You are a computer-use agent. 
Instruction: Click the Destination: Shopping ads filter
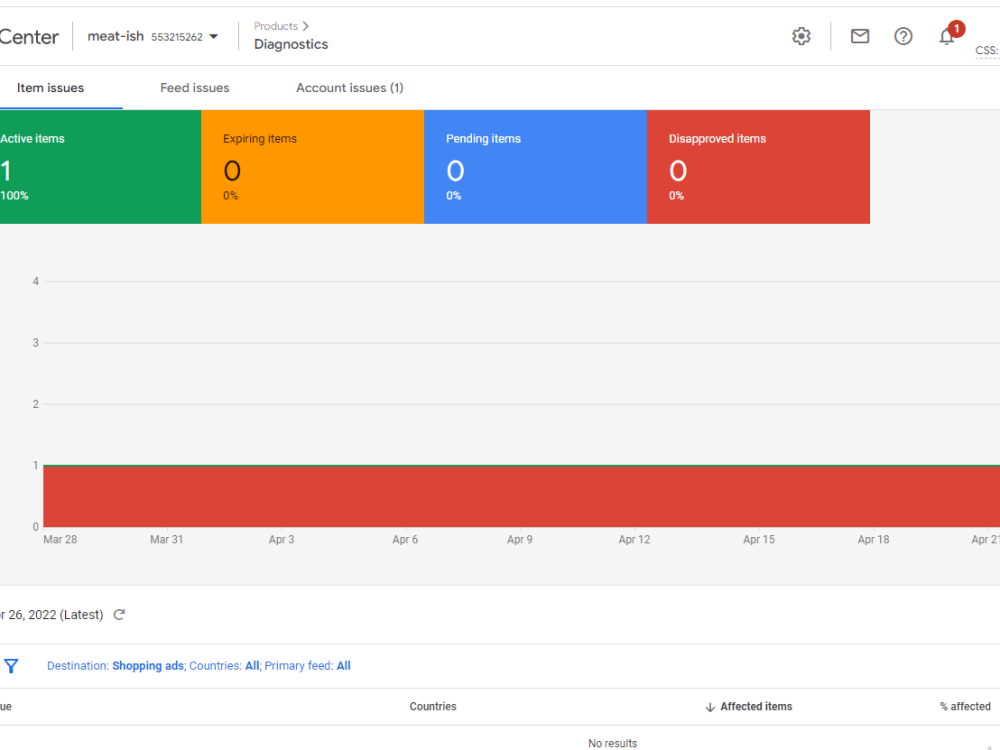(x=115, y=666)
